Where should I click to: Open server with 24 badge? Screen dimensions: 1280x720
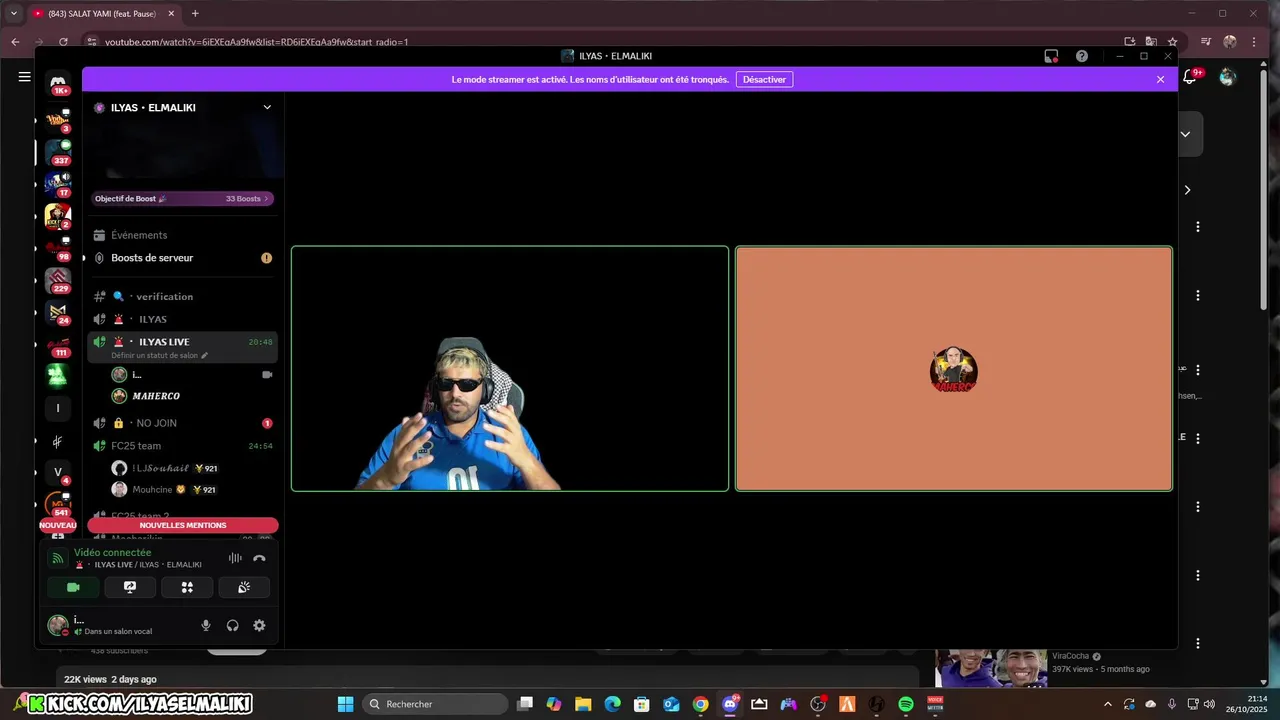[58, 312]
